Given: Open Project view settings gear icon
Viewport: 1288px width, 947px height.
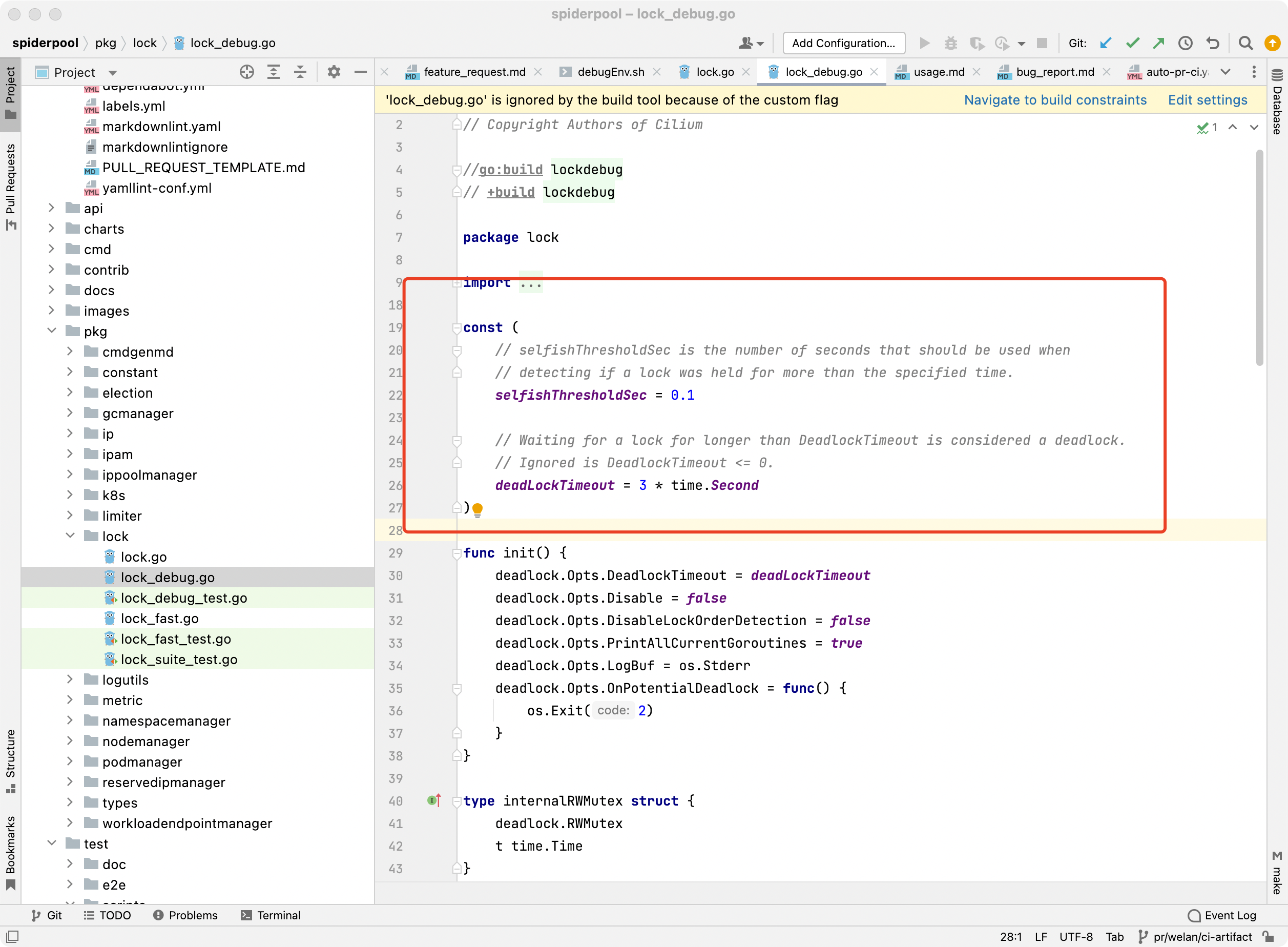Looking at the screenshot, I should click(334, 72).
